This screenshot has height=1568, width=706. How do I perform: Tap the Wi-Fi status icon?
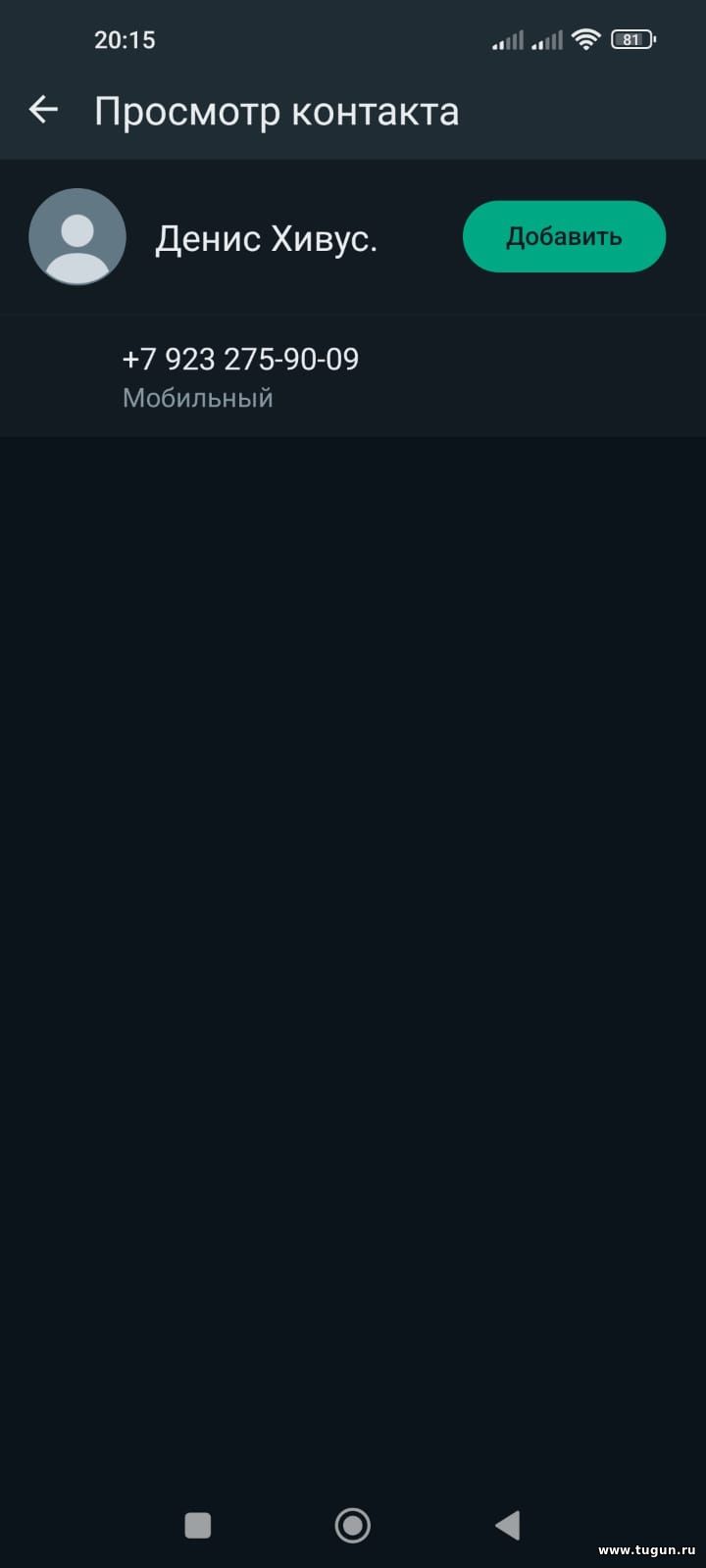pos(586,39)
